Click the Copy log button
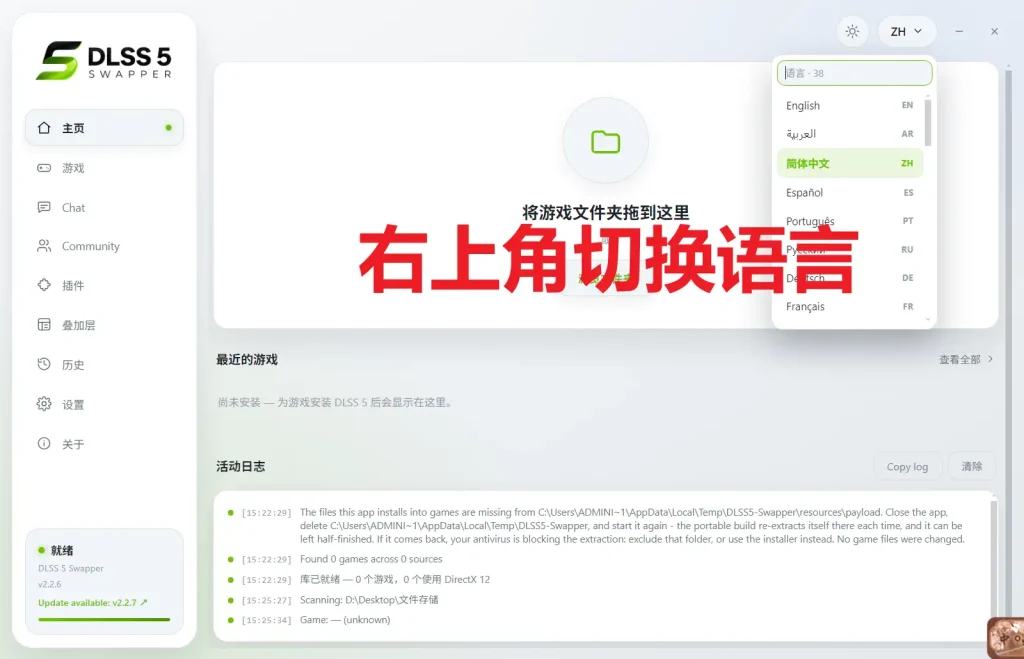The image size is (1024, 659). tap(907, 466)
